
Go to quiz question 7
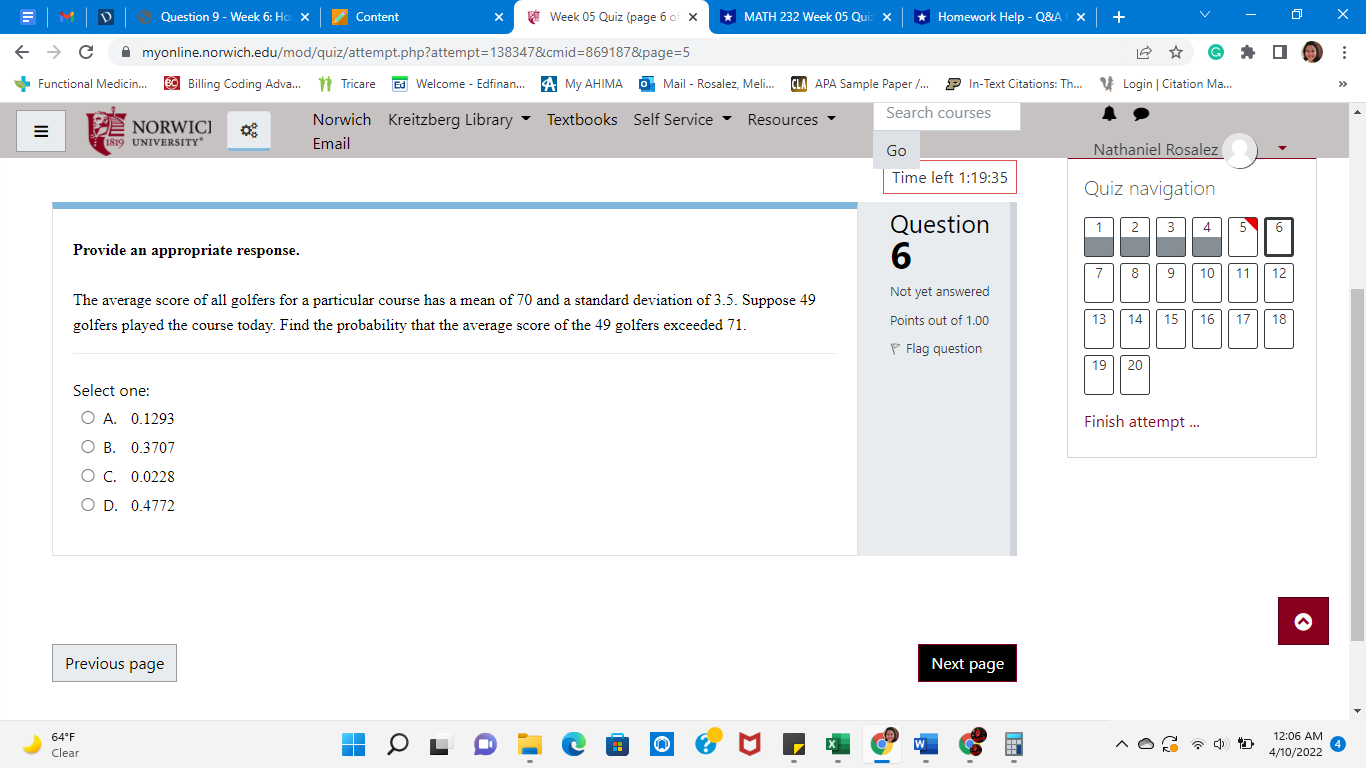point(1099,283)
